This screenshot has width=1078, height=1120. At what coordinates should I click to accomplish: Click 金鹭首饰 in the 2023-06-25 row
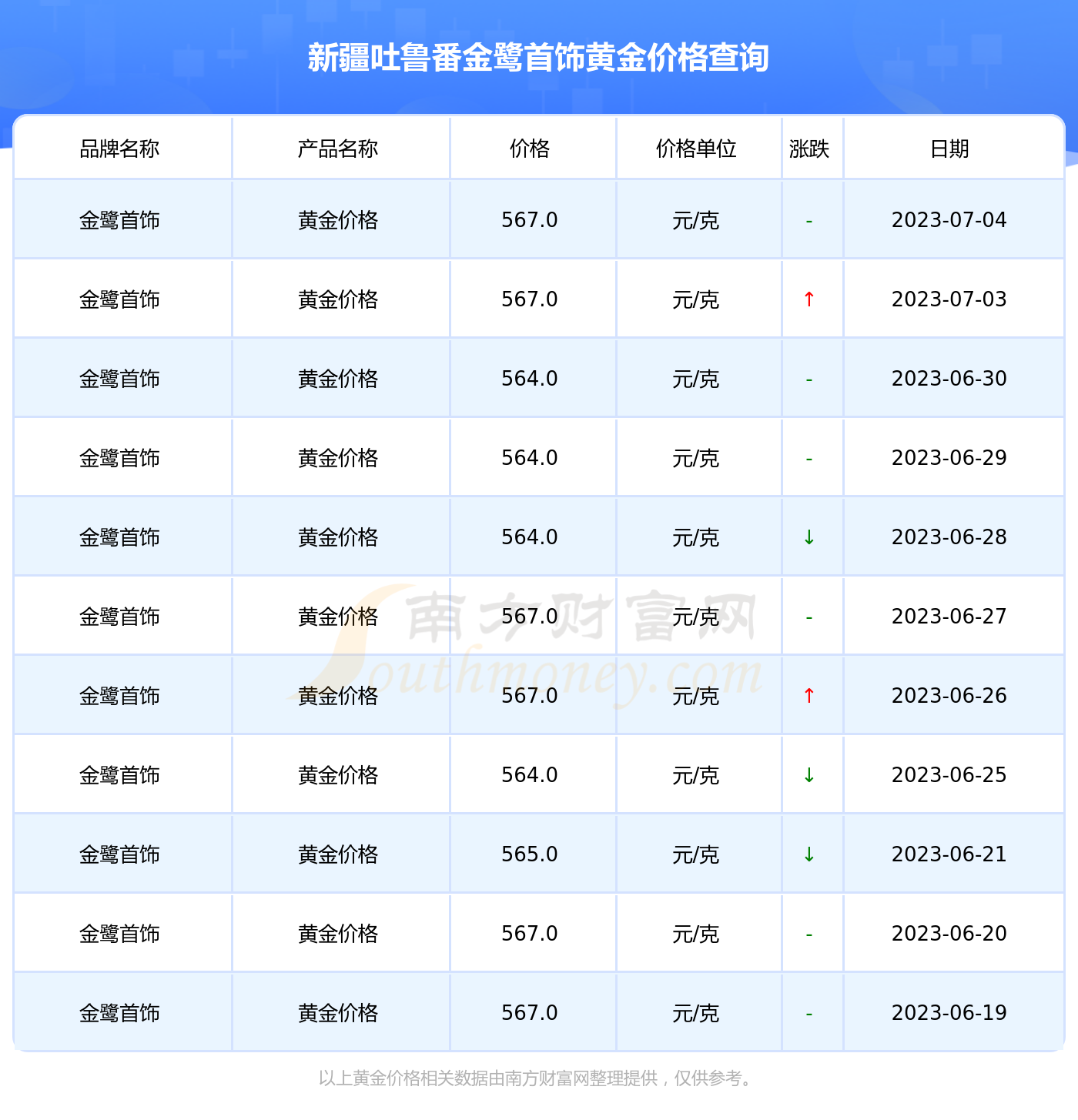[119, 776]
